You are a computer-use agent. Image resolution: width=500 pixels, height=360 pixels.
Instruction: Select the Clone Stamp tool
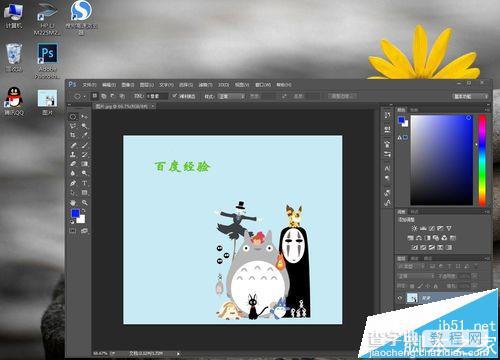pyautogui.click(x=73, y=154)
